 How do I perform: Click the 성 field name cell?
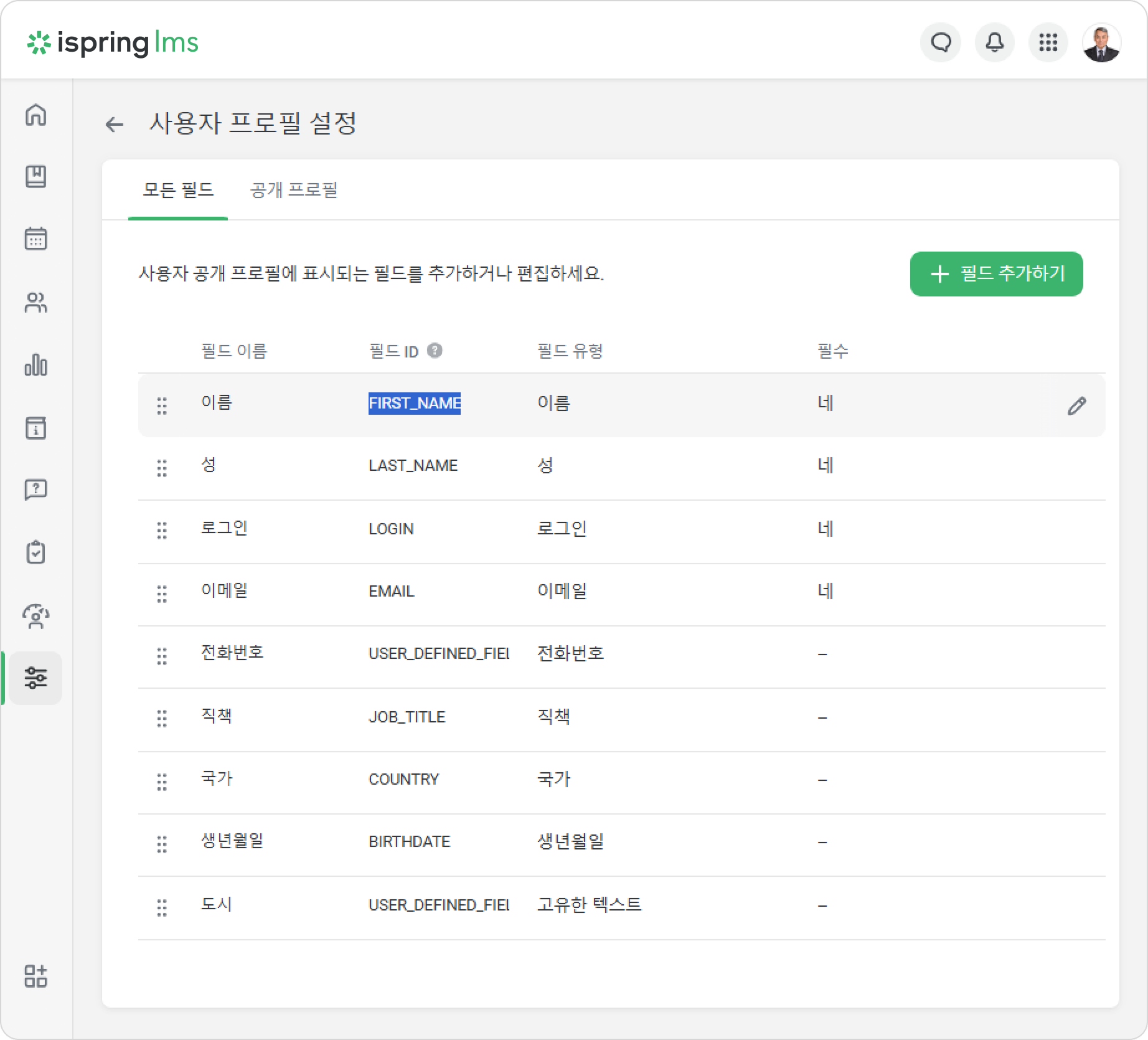pos(209,465)
